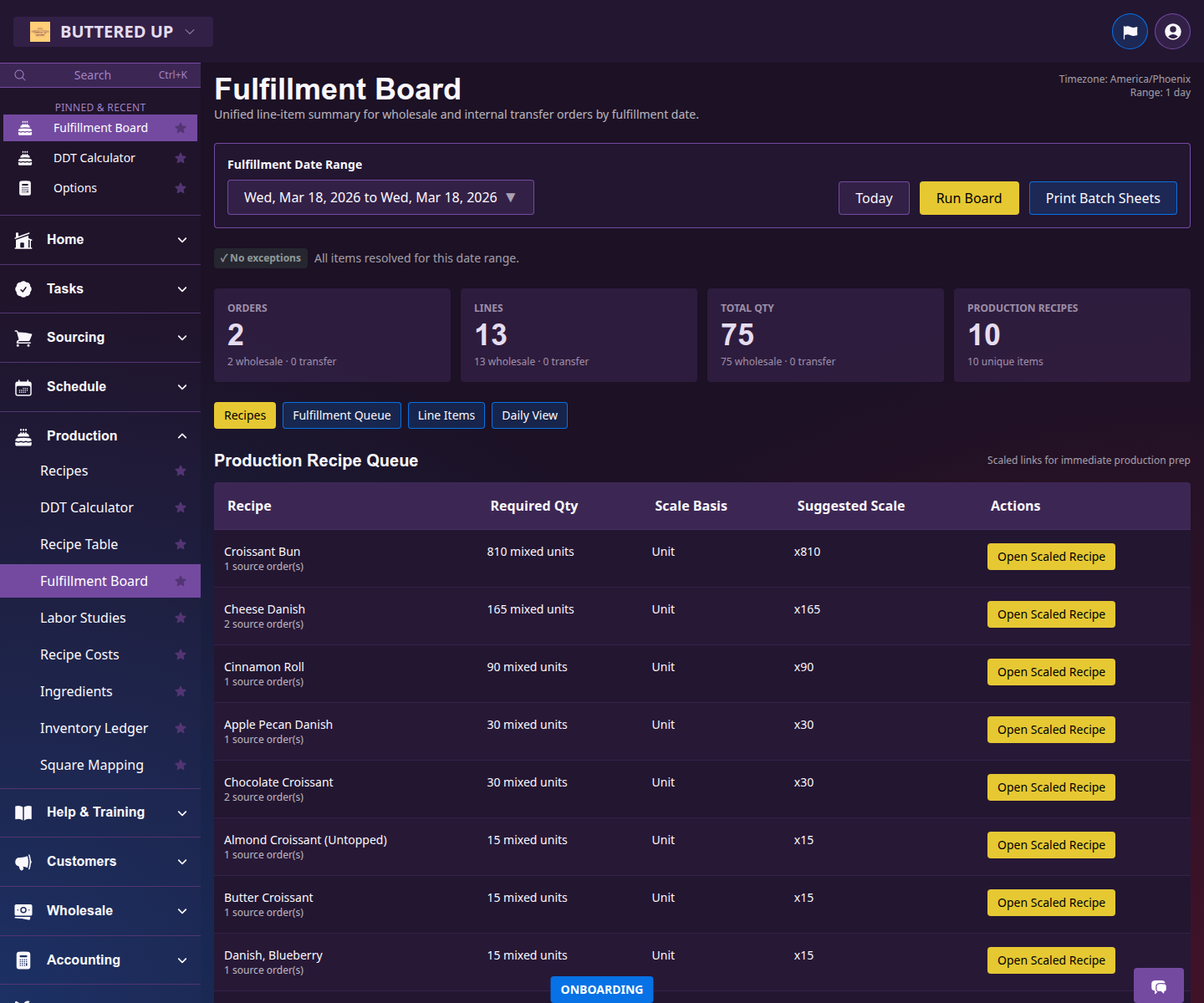This screenshot has width=1204, height=1003.
Task: Open Schedule using the calendar icon
Action: click(23, 386)
